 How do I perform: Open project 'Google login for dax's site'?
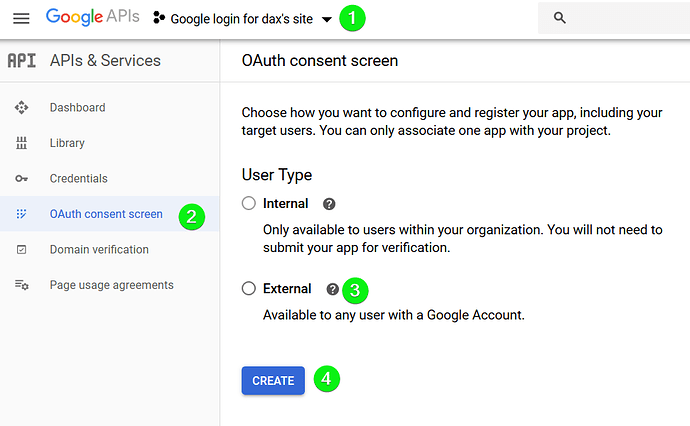point(242,19)
